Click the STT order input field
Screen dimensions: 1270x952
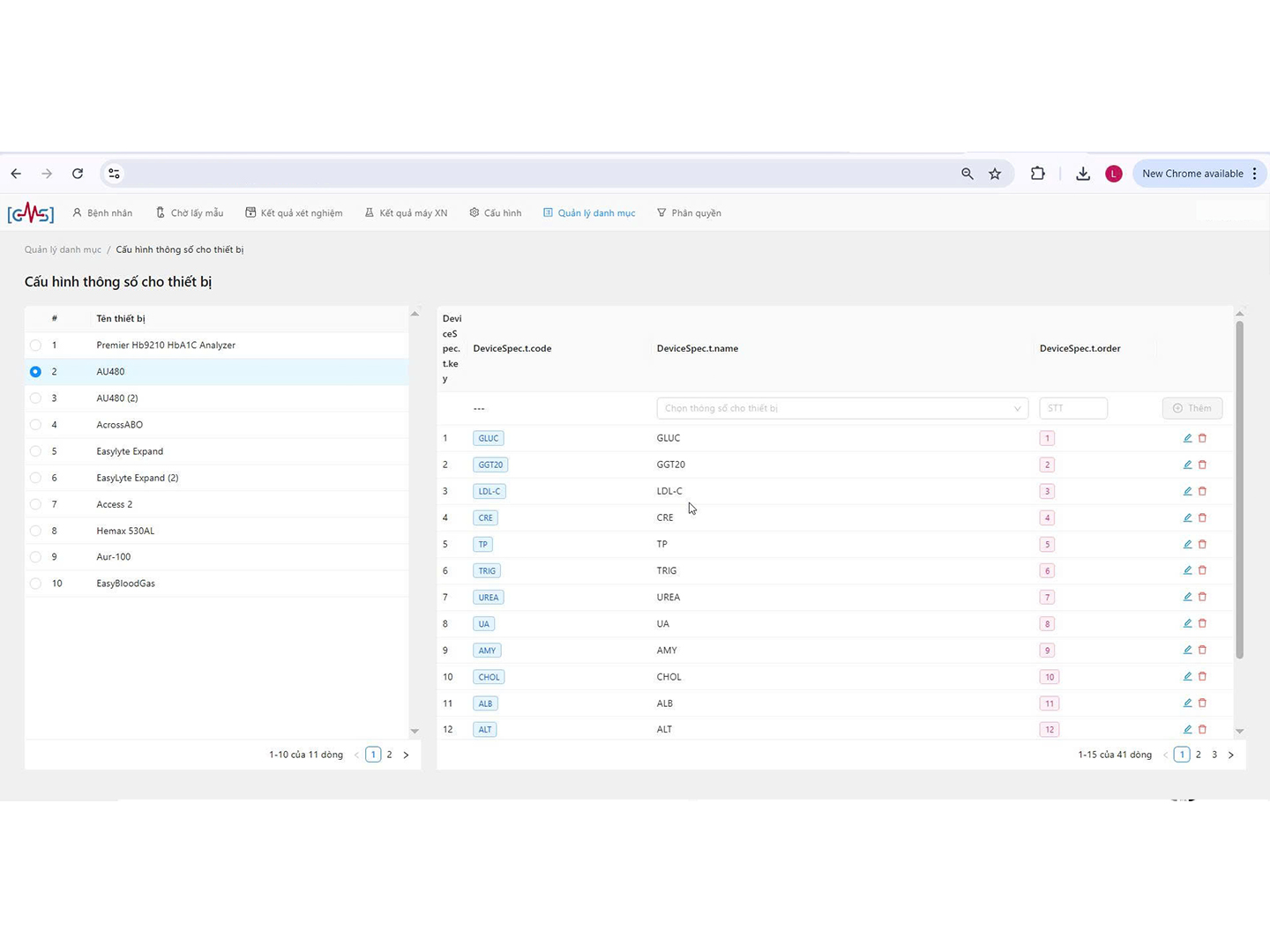1072,408
